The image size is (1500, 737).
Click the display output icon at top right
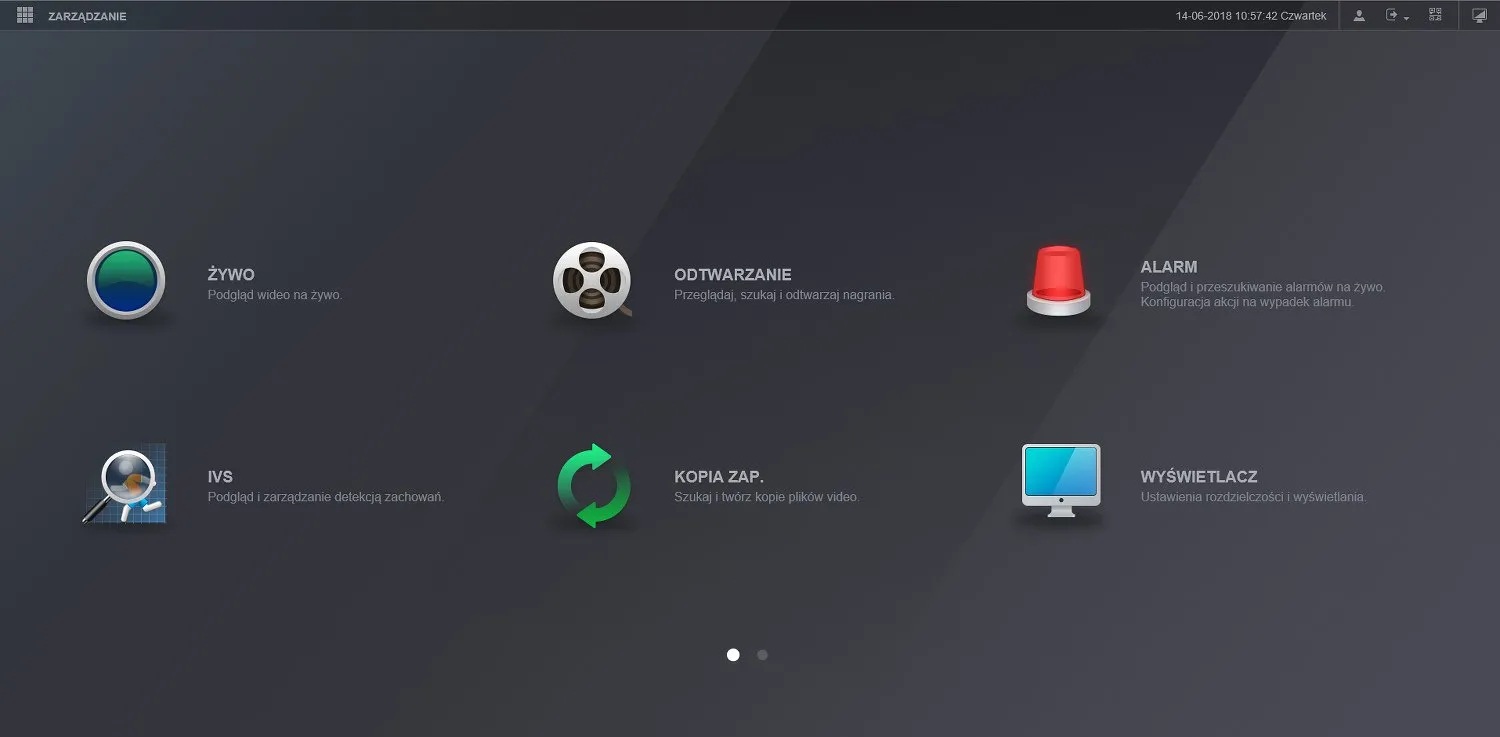point(1479,16)
